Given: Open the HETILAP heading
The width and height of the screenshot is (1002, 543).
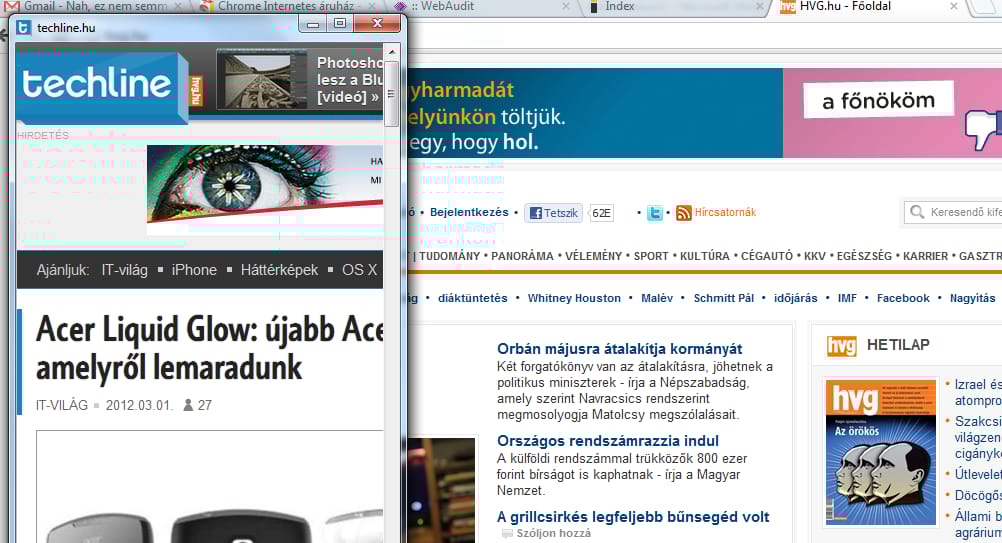Looking at the screenshot, I should 898,345.
